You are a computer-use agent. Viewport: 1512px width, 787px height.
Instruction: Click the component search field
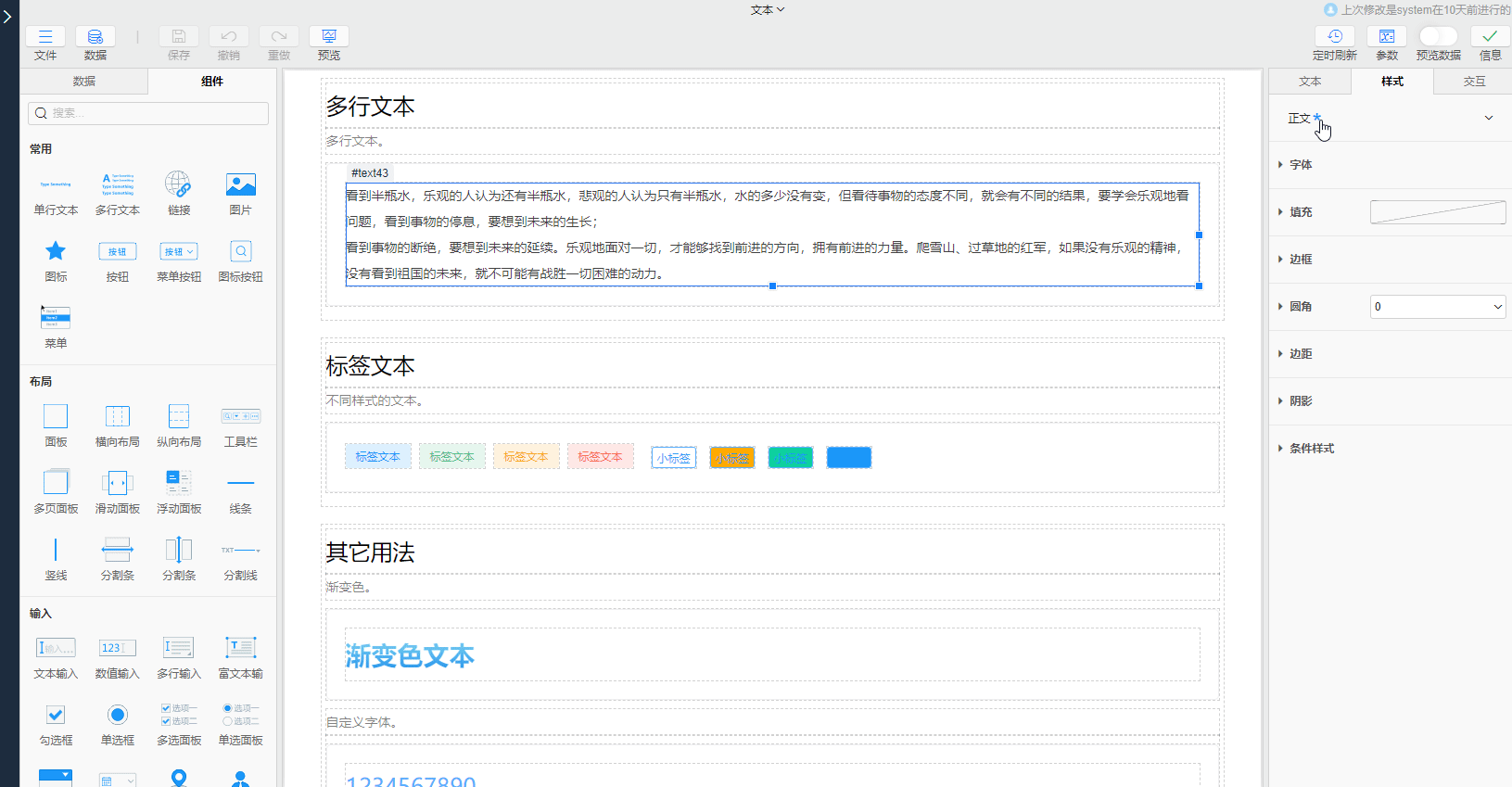click(x=148, y=113)
